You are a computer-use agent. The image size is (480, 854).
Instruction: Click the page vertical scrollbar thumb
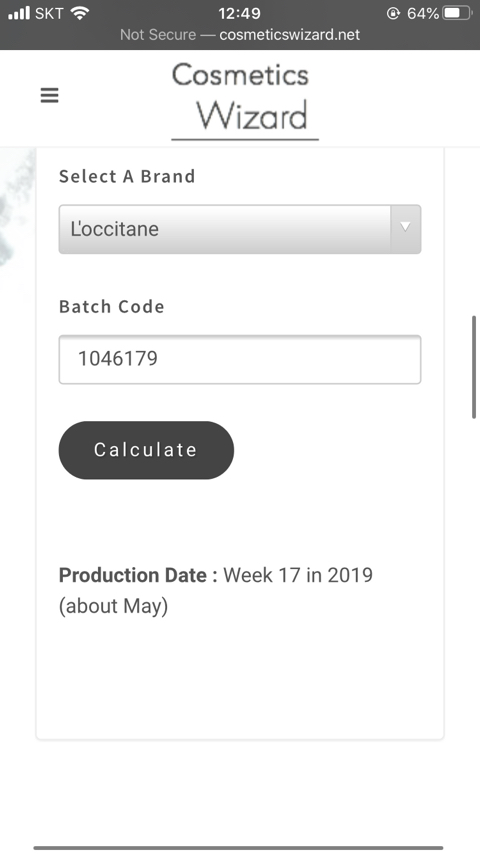coord(473,367)
